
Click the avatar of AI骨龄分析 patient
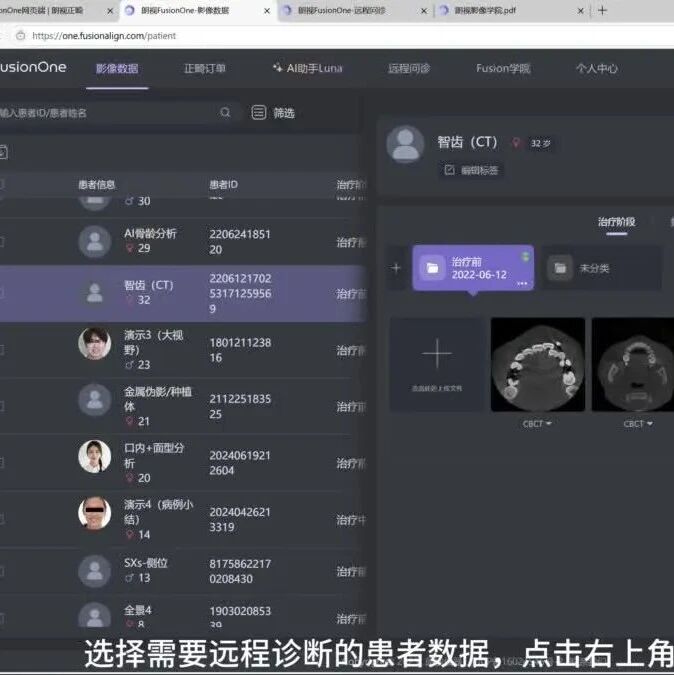(x=95, y=241)
